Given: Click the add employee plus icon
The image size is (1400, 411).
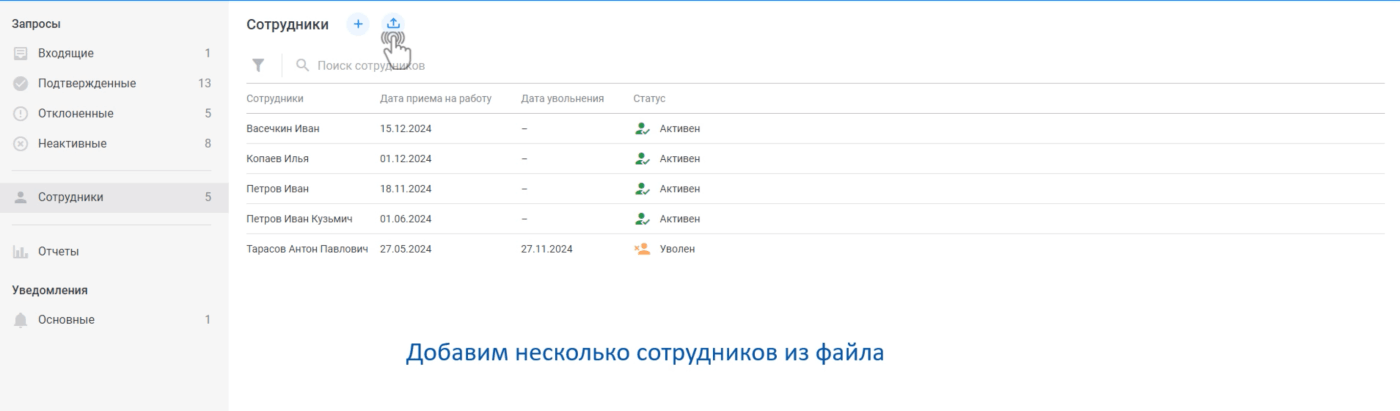Looking at the screenshot, I should click(x=358, y=24).
